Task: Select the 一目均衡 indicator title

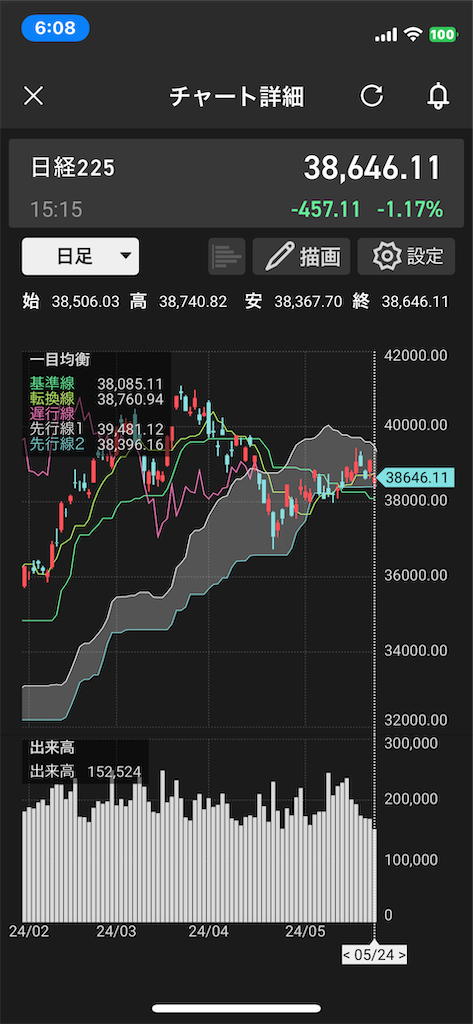Action: 60,360
